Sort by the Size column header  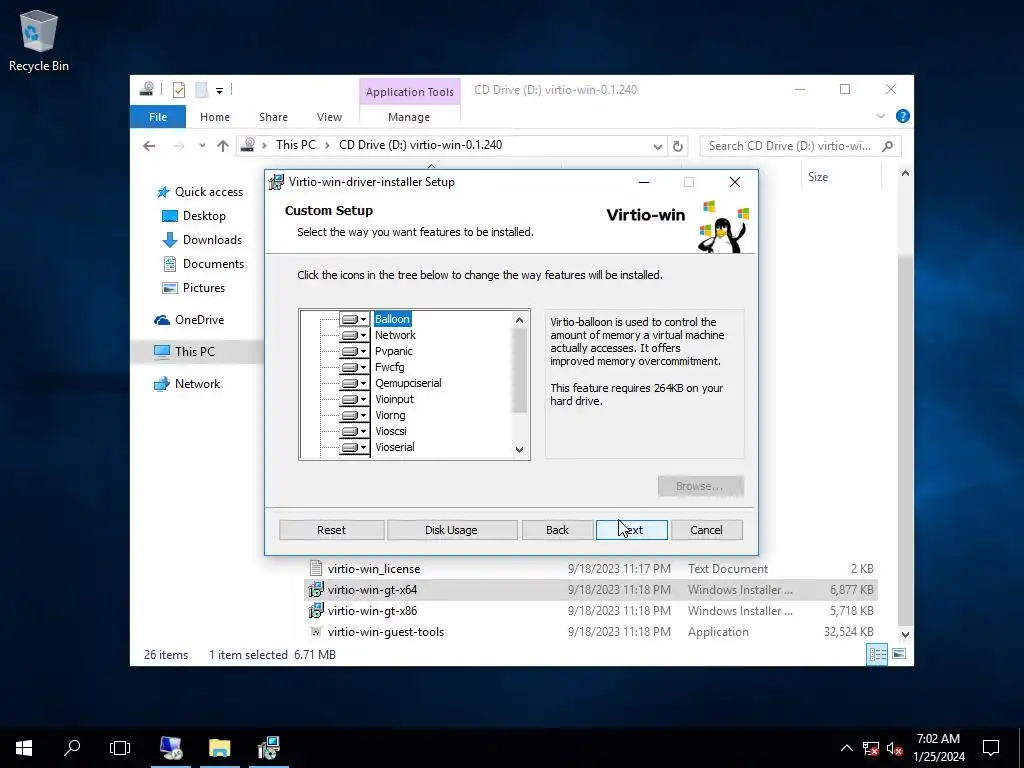841,177
